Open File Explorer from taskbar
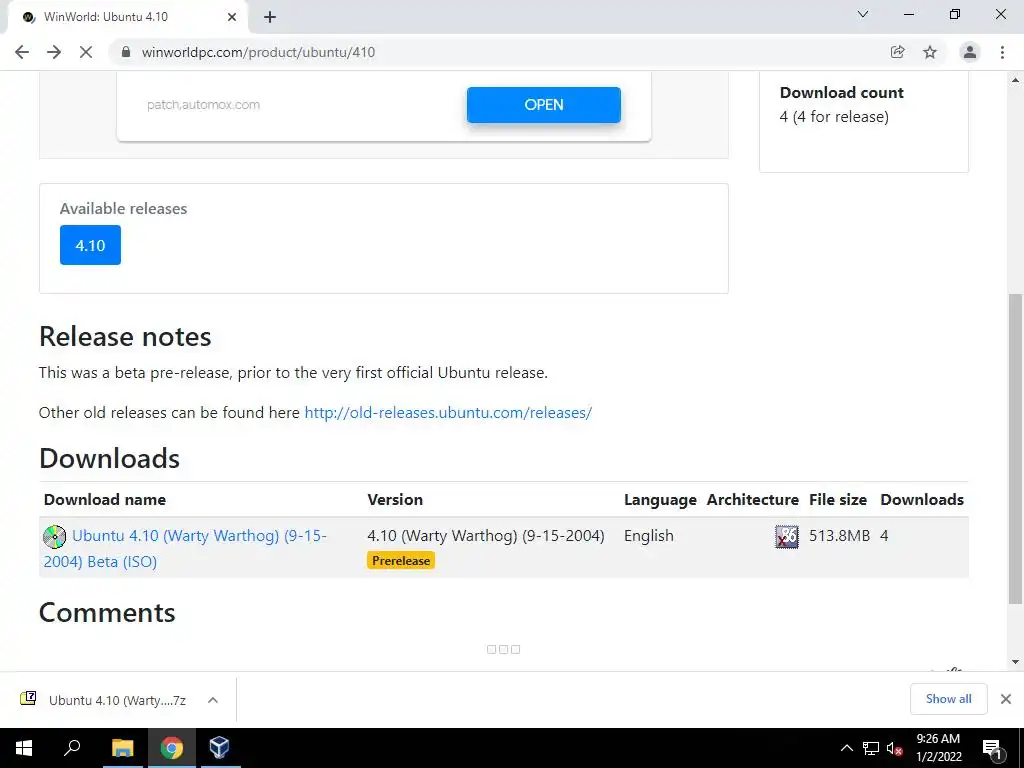Viewport: 1024px width, 768px height. coord(122,748)
